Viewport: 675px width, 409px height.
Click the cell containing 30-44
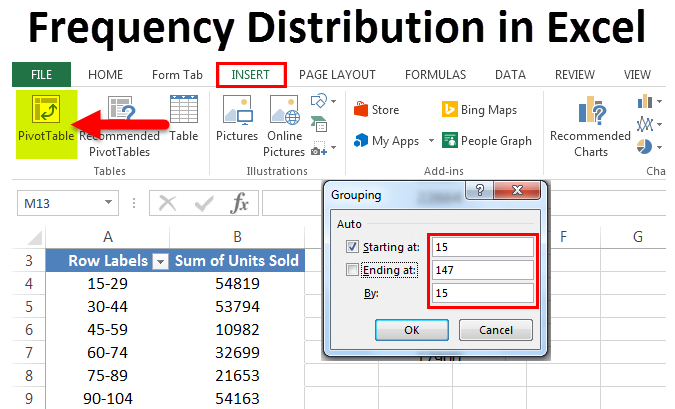coord(108,307)
